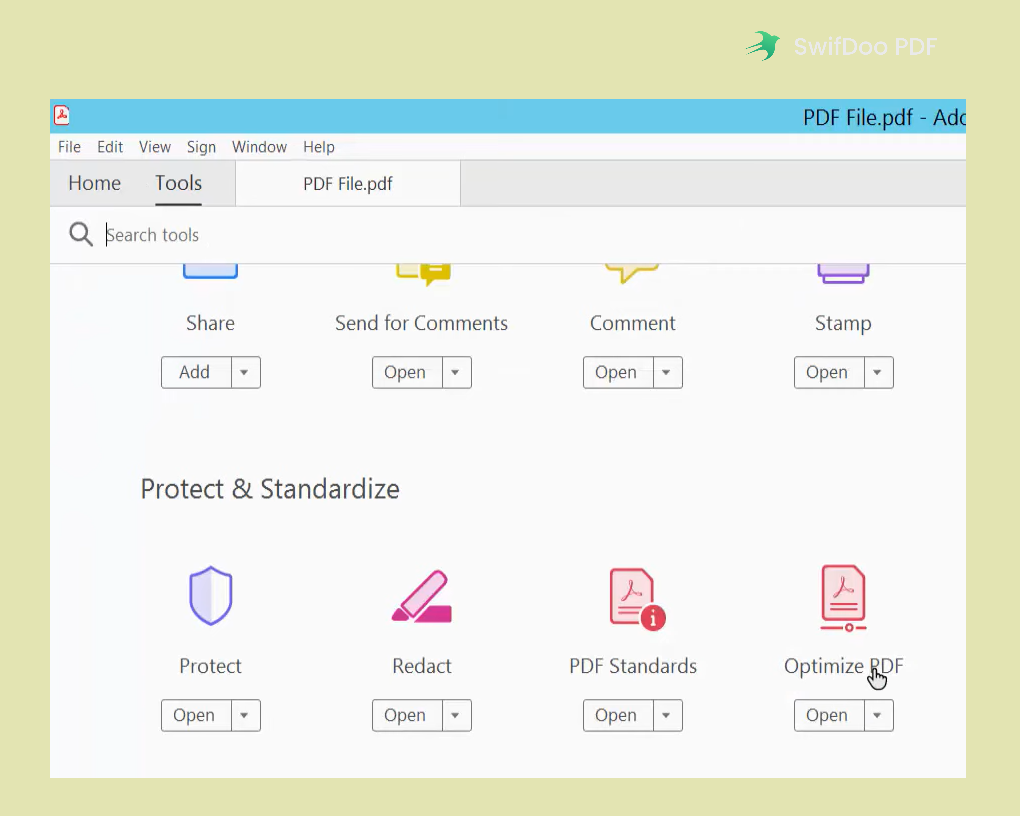Click the Acrobat app icon in title bar

pyautogui.click(x=62, y=115)
